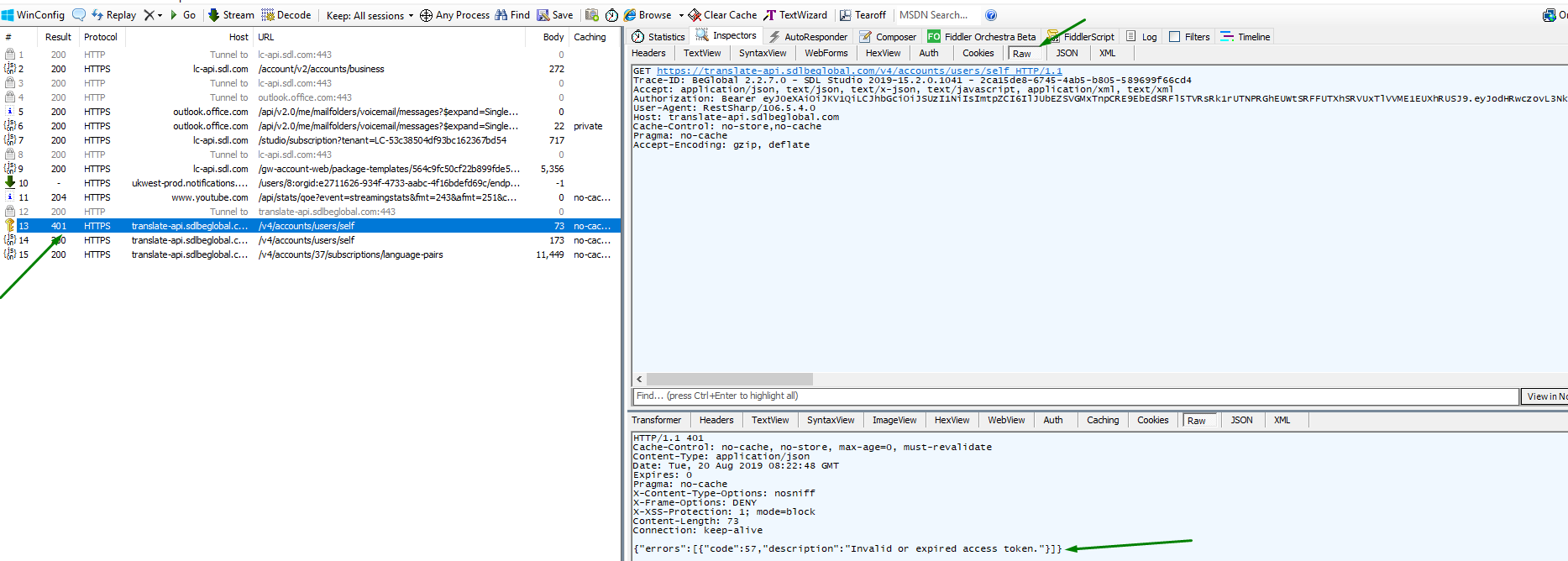This screenshot has height=561, width=1568.
Task: Open the Filters tab
Action: [x=1189, y=37]
